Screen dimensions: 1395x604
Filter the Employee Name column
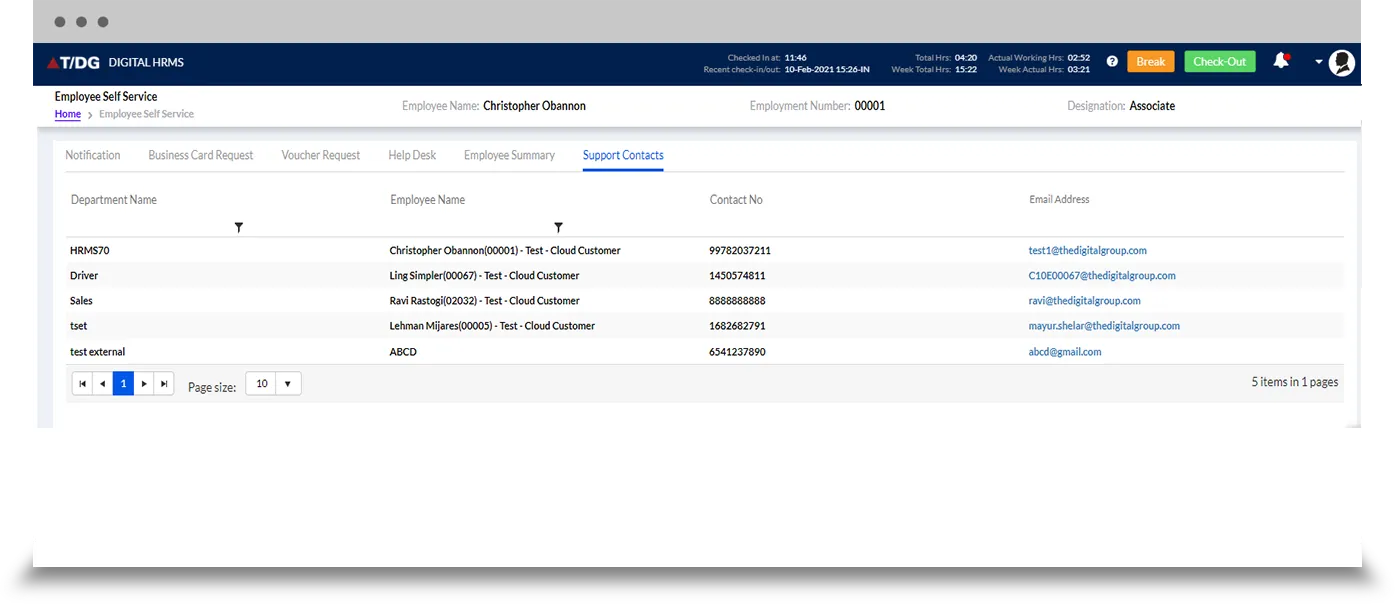click(558, 228)
